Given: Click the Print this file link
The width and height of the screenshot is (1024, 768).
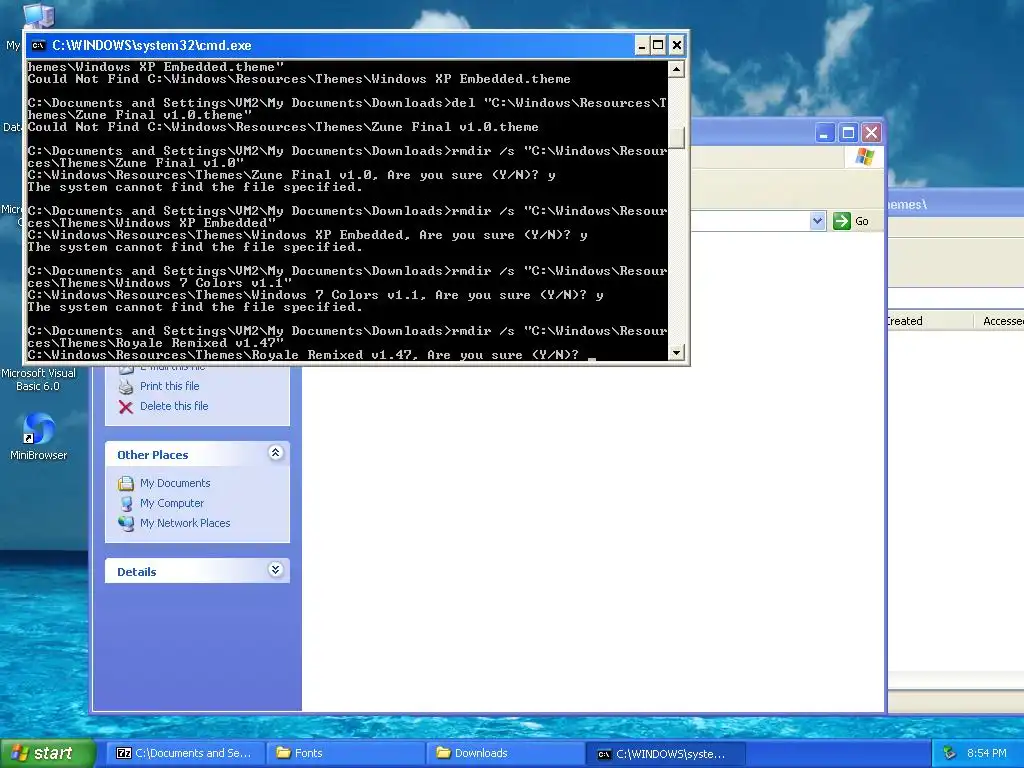Looking at the screenshot, I should (x=170, y=386).
